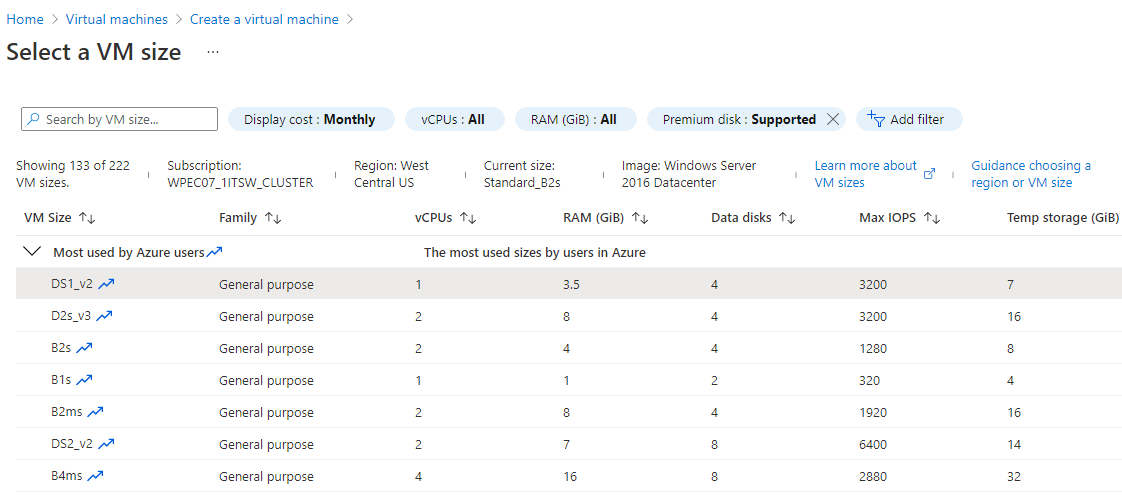Image resolution: width=1122 pixels, height=495 pixels.
Task: Open Guidance choosing a region or VM size
Action: 1031,174
